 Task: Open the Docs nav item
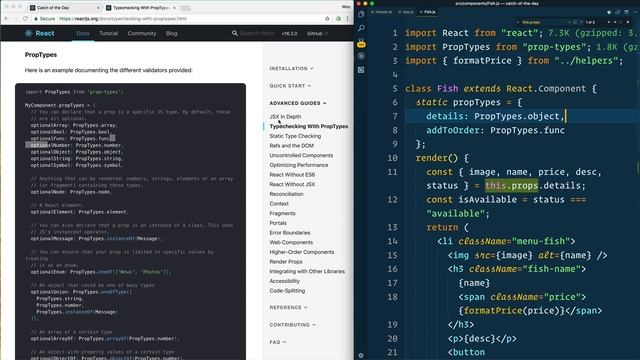click(83, 33)
